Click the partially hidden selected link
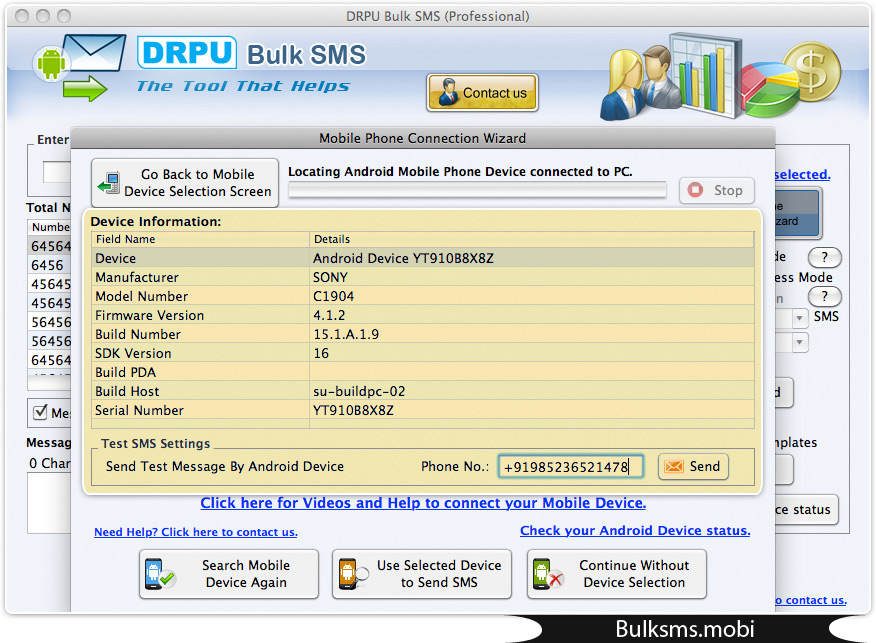876x643 pixels. [802, 174]
